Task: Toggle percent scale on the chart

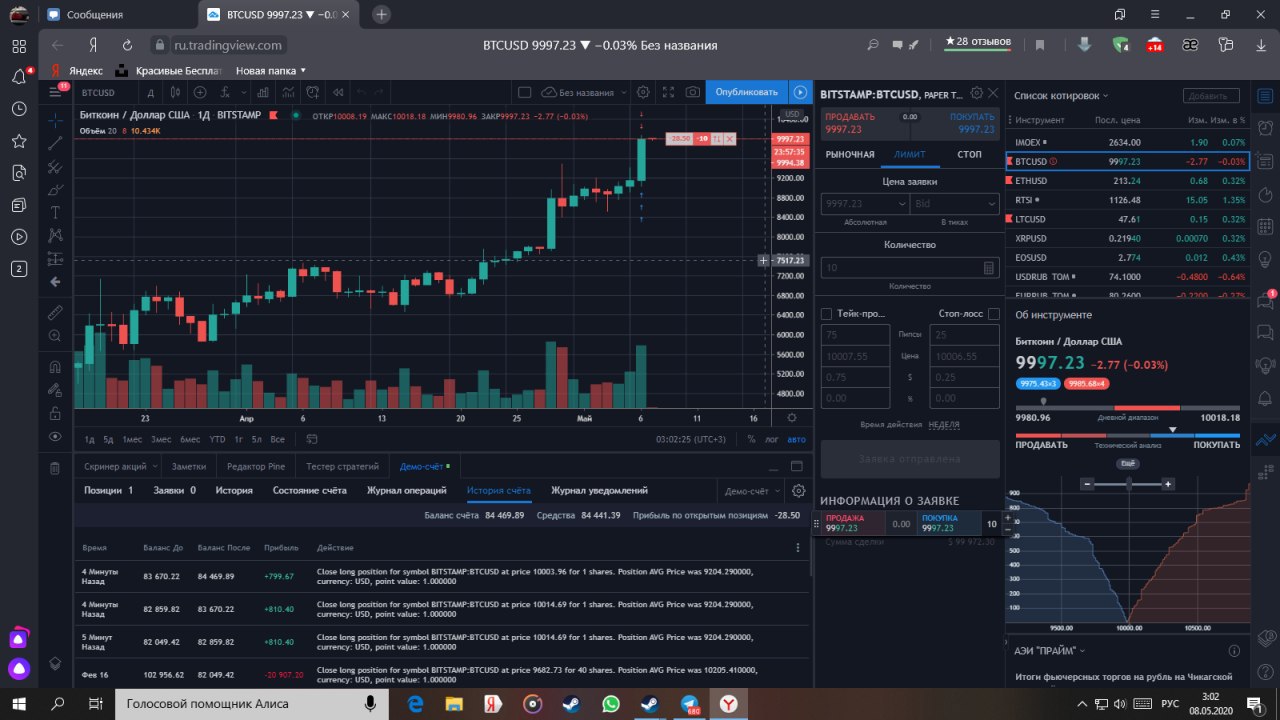Action: pos(751,439)
